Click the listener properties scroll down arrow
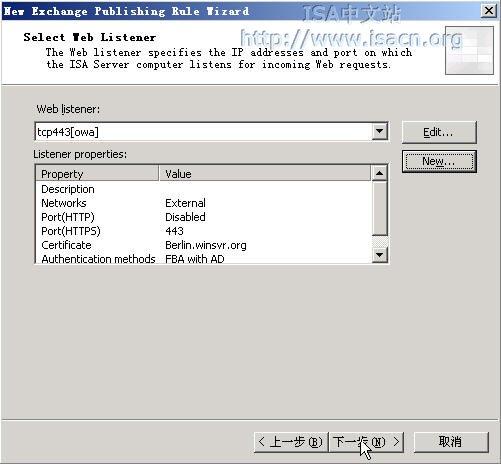Image resolution: width=501 pixels, height=464 pixels. coord(379,255)
